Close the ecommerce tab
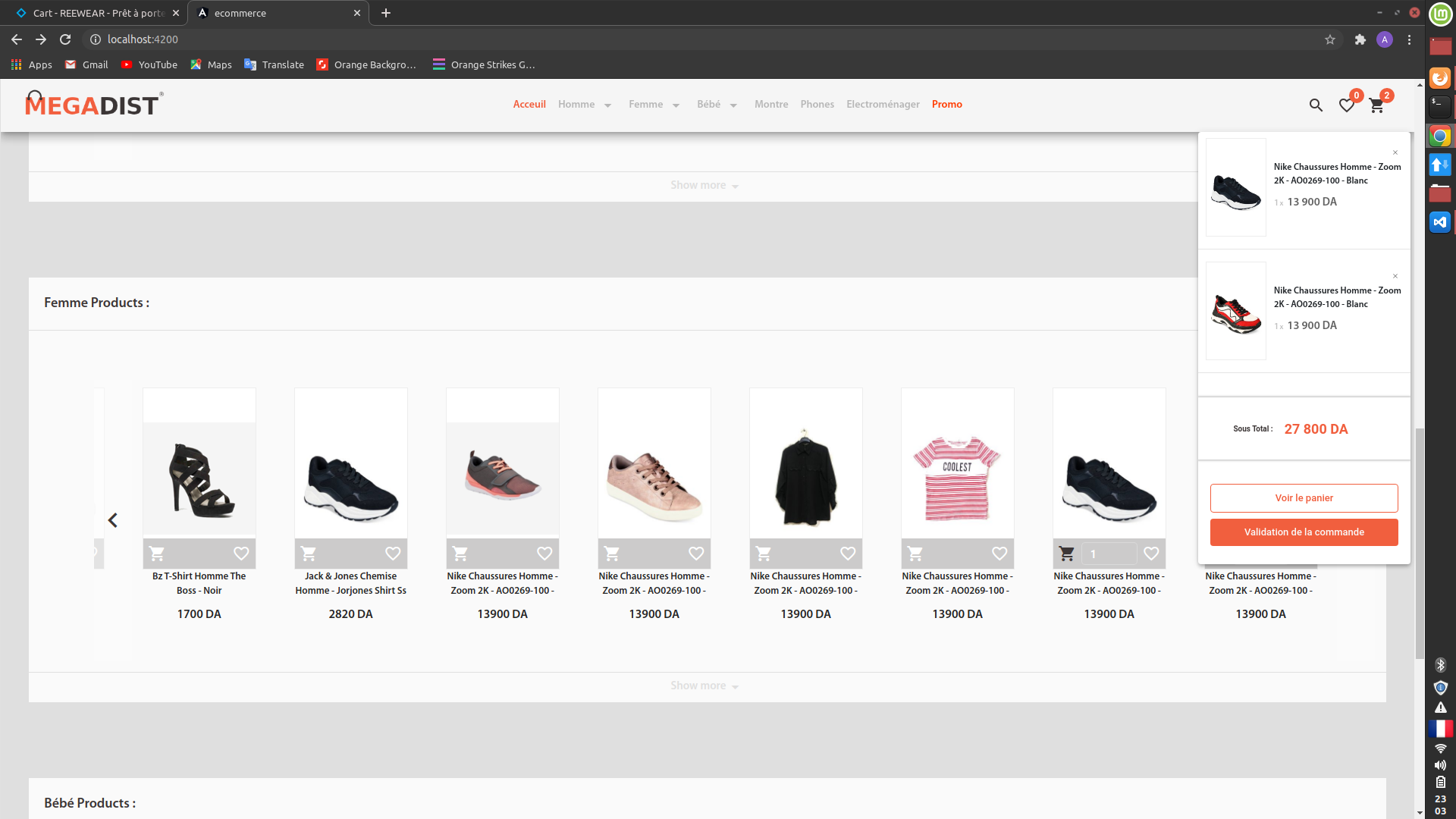Screen dimensions: 1456x819 357,13
